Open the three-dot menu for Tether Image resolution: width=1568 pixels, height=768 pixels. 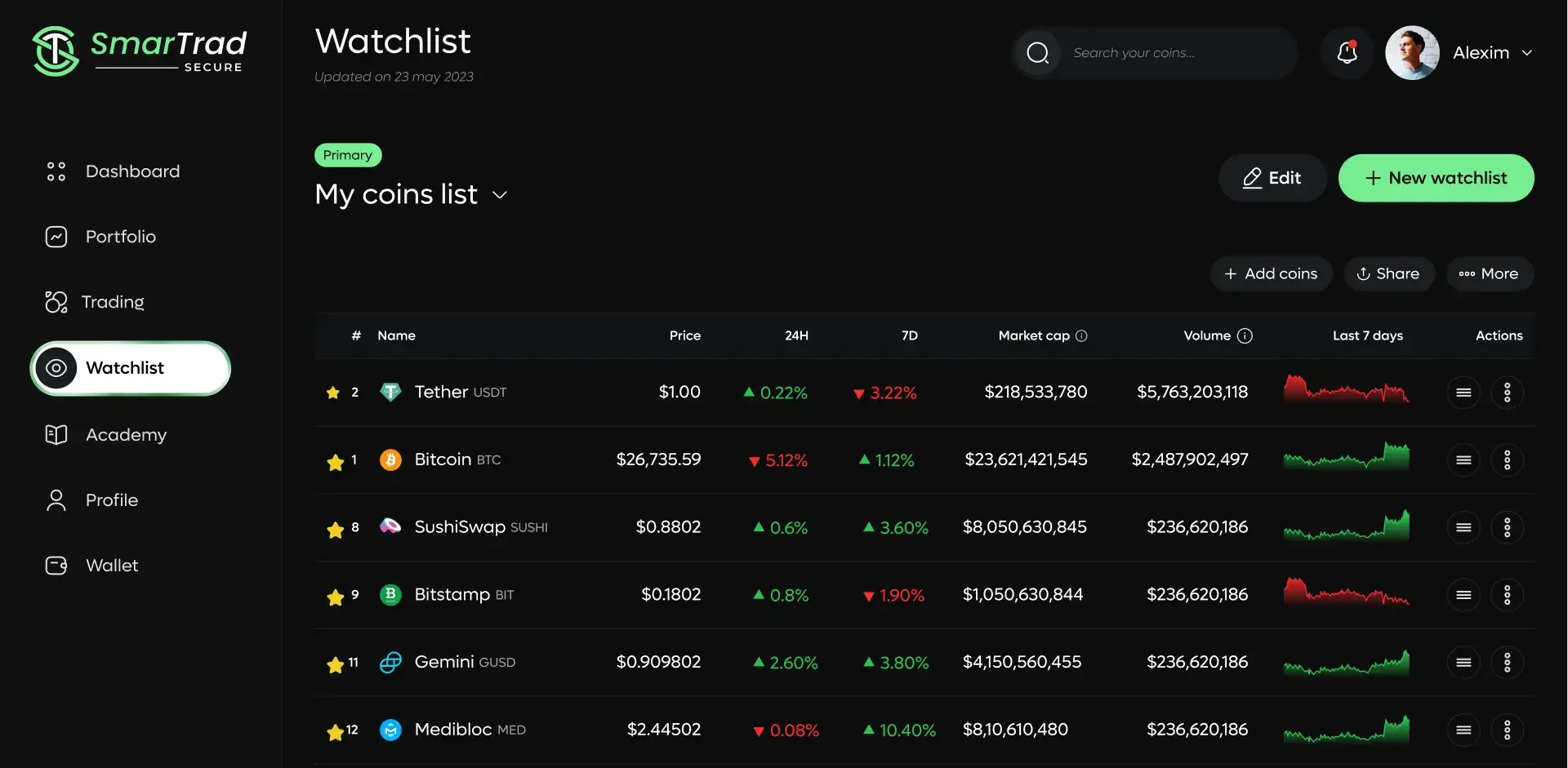(x=1508, y=393)
